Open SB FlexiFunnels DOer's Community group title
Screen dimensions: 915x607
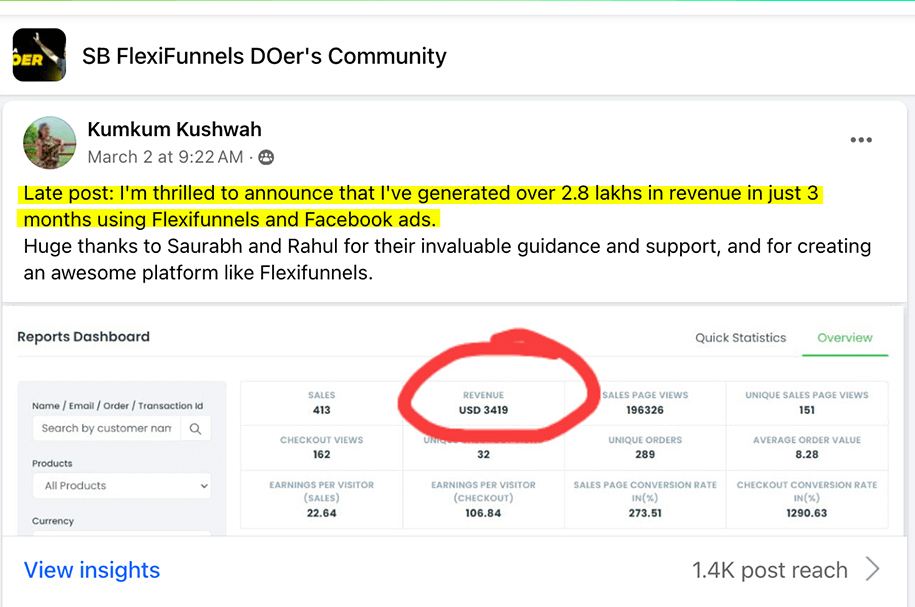coord(264,56)
